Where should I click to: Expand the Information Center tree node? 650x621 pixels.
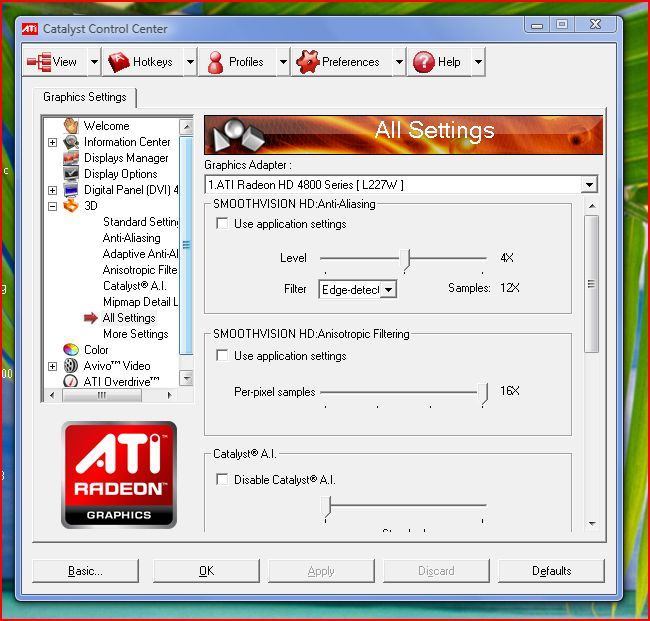[52, 142]
